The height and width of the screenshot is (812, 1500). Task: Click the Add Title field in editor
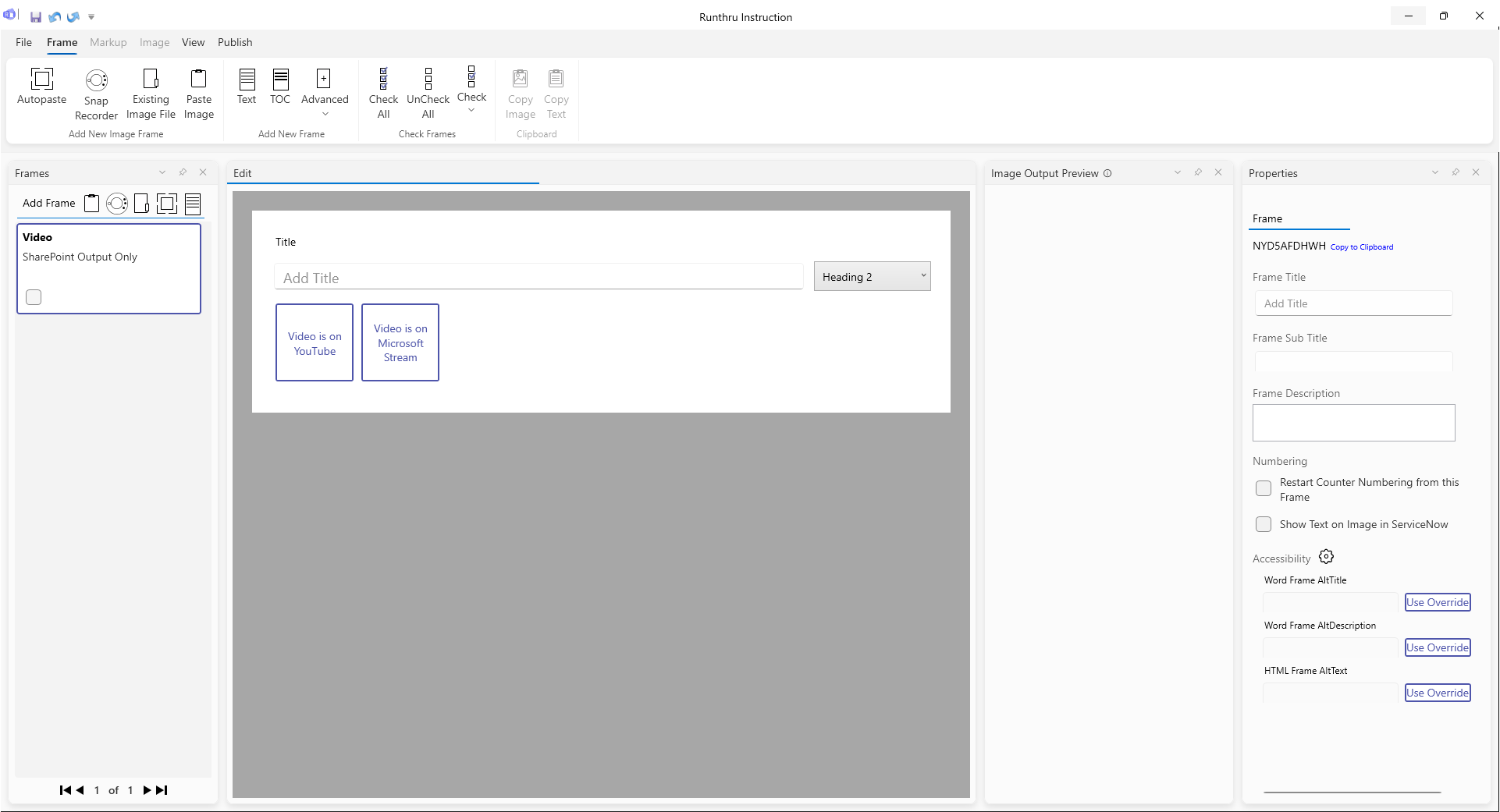click(x=539, y=278)
